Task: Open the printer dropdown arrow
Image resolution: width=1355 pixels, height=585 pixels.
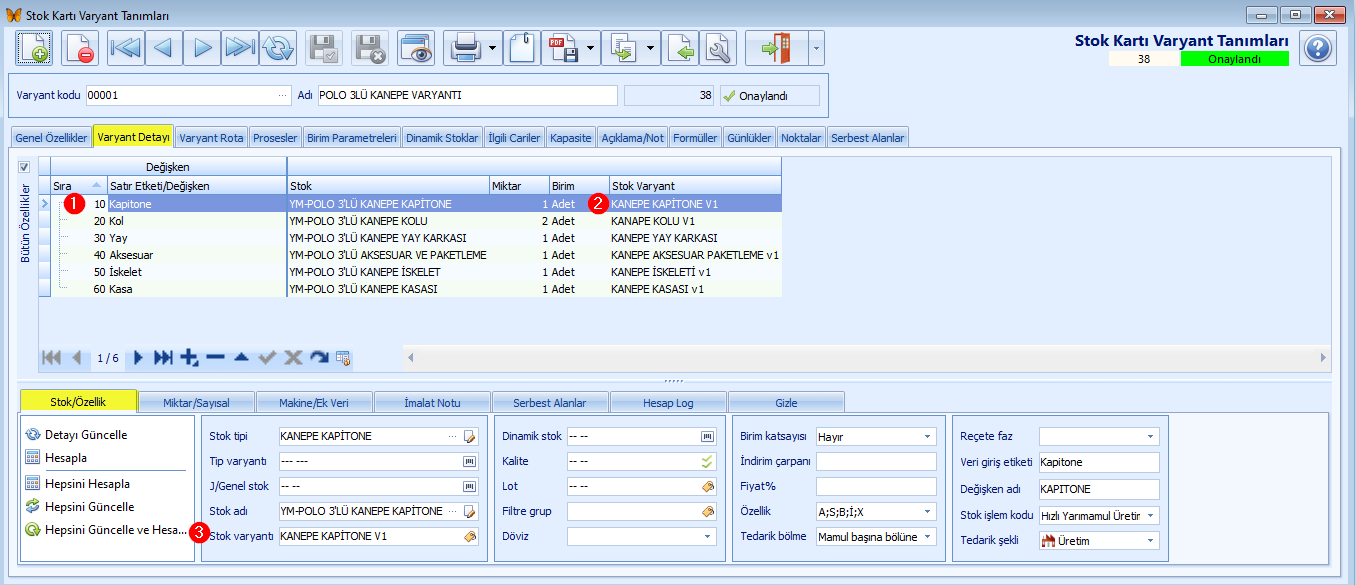Action: (x=494, y=48)
